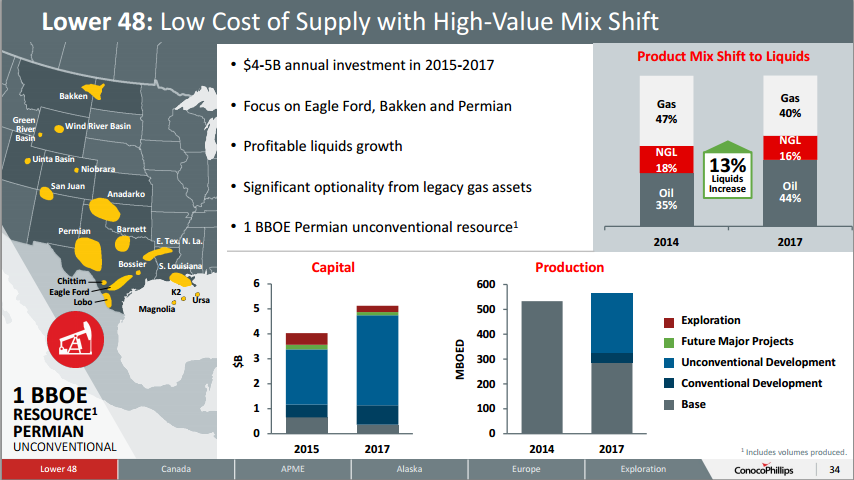This screenshot has width=854, height=480.
Task: Click the Niobrara yellow dot
Action: [76, 170]
